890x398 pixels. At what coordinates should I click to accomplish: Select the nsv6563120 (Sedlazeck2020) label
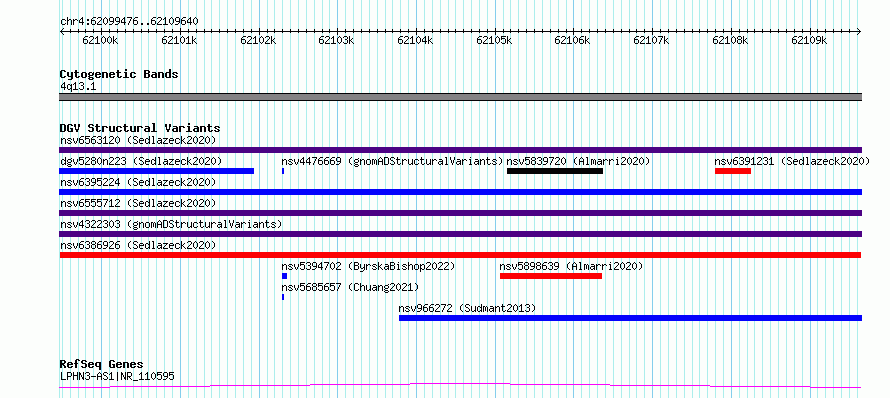tap(138, 140)
